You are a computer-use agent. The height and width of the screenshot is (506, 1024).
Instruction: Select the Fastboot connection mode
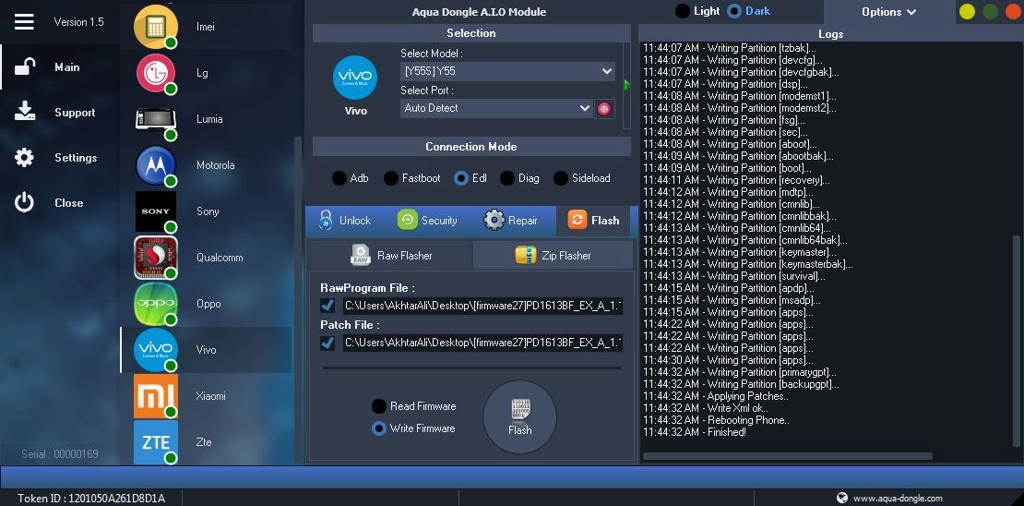coord(412,178)
